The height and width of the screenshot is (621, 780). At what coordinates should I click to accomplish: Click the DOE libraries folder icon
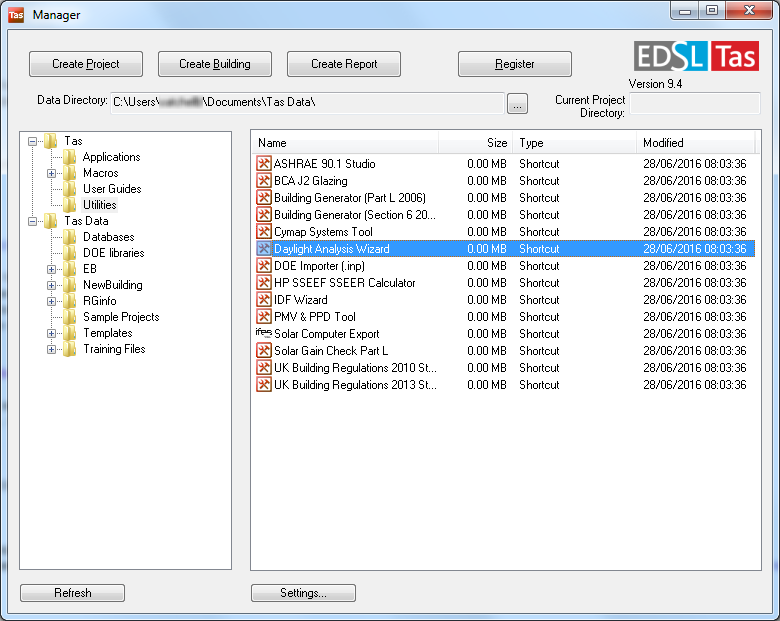click(70, 253)
